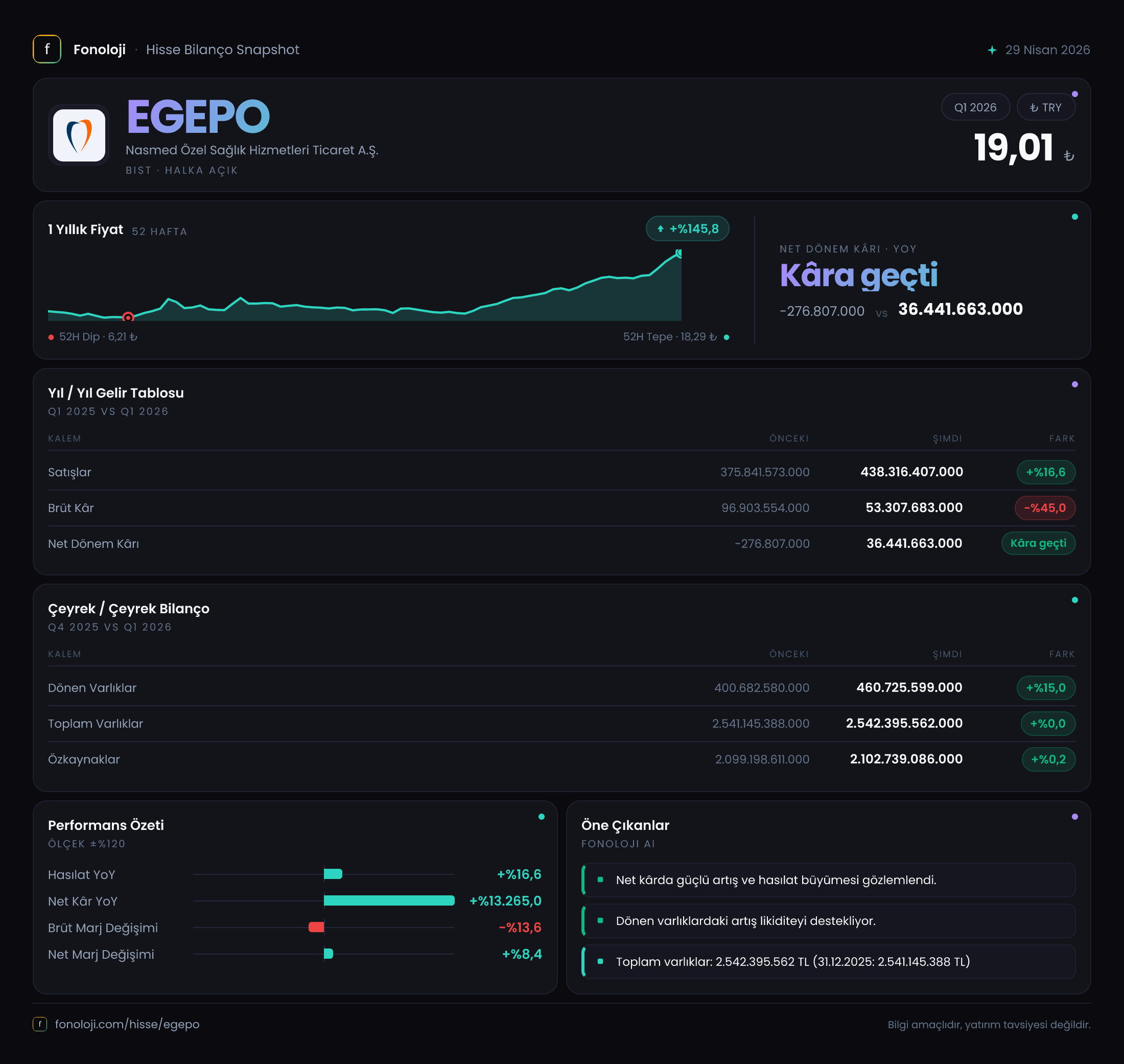
Task: Click the +%13.265,0 Net Kâr YoY value
Action: tap(505, 900)
